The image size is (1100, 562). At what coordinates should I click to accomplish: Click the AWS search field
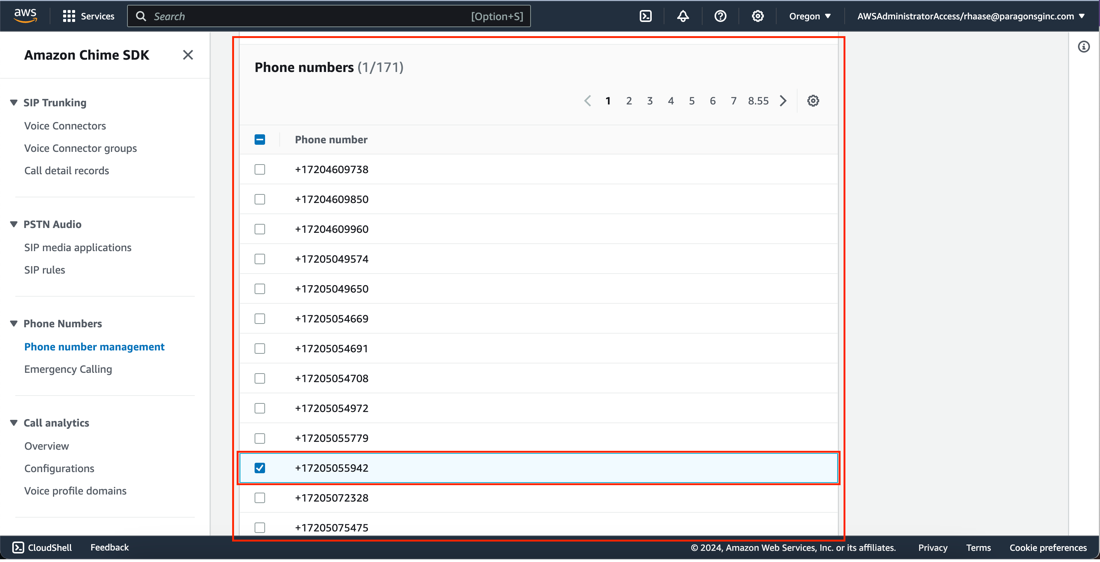pyautogui.click(x=328, y=16)
